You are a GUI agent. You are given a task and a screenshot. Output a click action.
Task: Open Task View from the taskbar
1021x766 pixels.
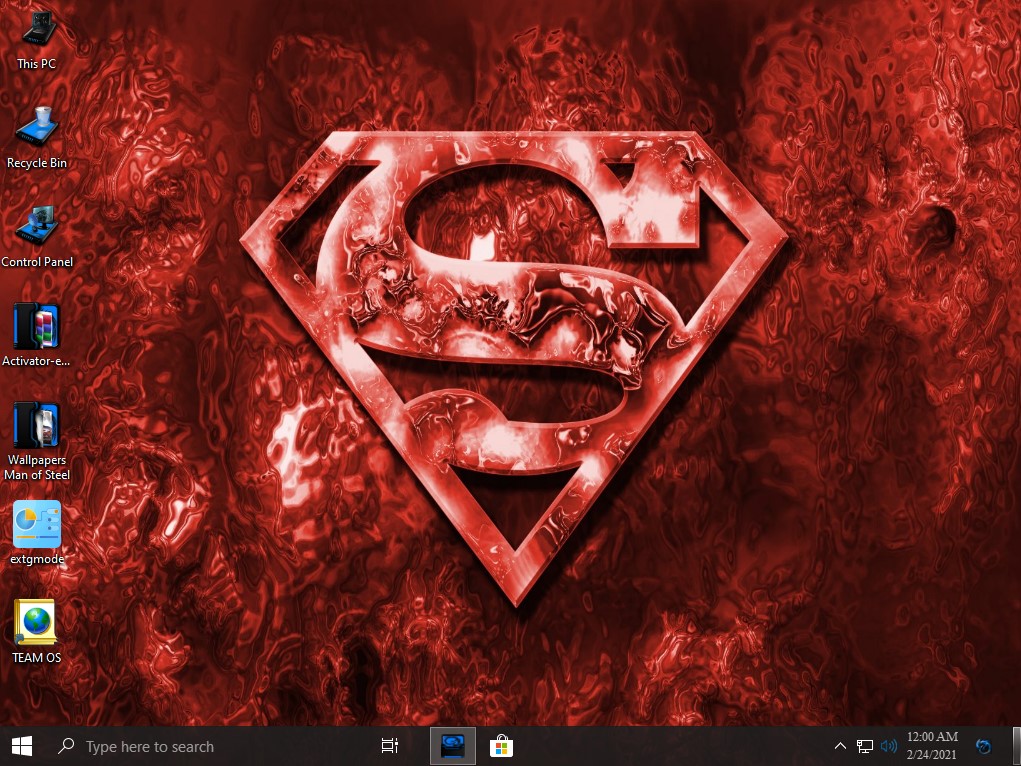tap(389, 746)
